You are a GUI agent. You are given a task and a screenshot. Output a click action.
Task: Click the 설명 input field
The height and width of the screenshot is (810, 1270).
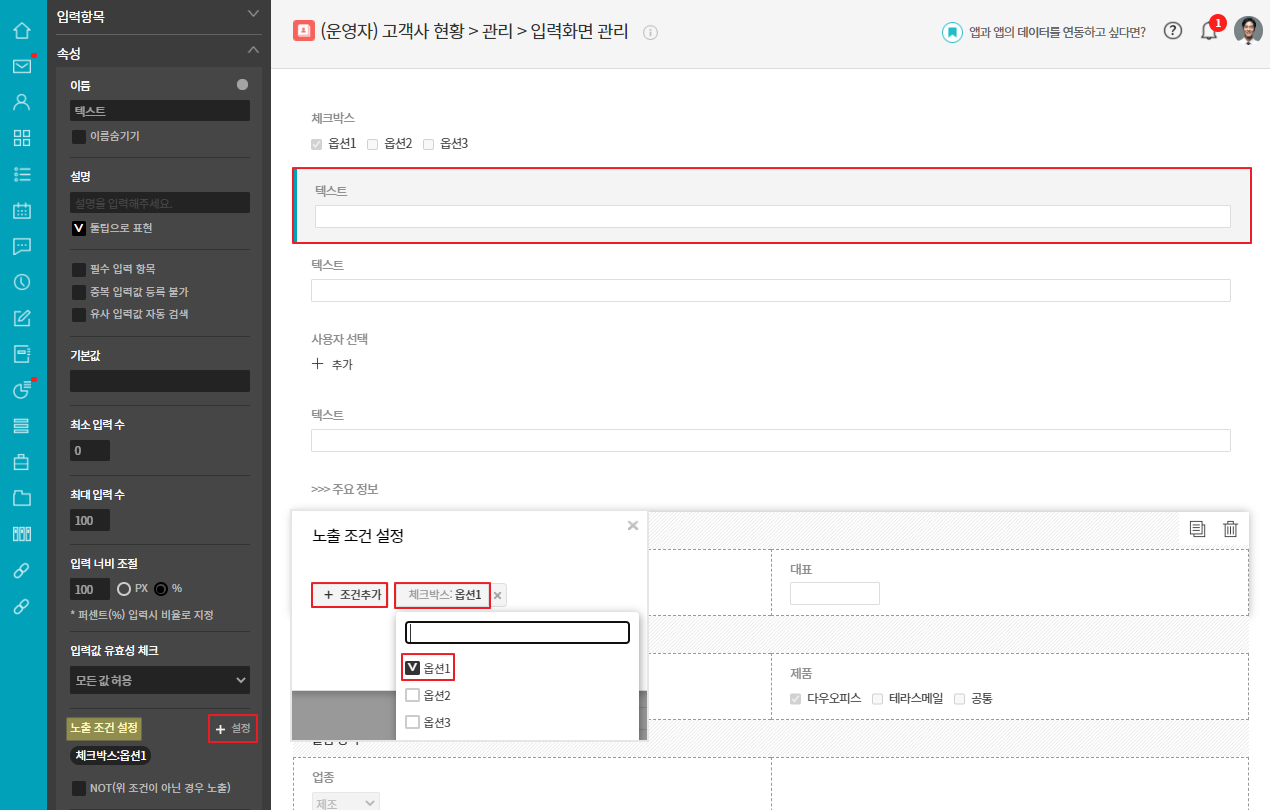point(160,203)
